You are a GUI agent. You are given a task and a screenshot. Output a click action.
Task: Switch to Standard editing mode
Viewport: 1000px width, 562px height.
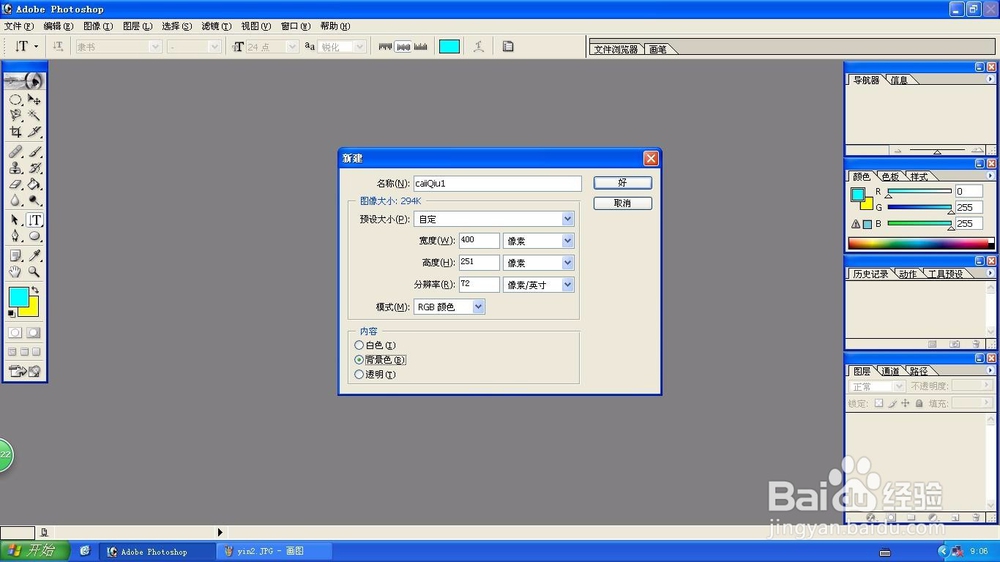click(15, 332)
